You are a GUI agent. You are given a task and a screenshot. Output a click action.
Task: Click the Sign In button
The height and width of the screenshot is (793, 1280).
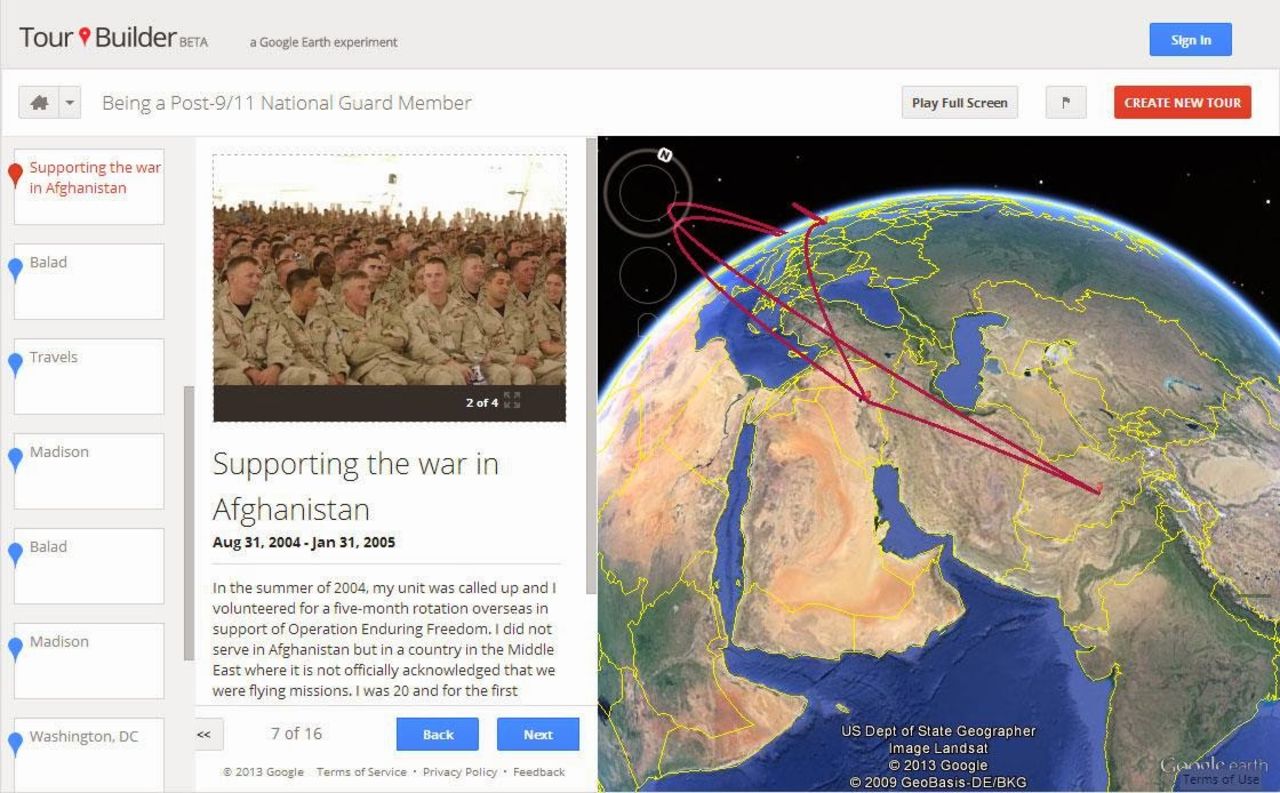coord(1190,39)
